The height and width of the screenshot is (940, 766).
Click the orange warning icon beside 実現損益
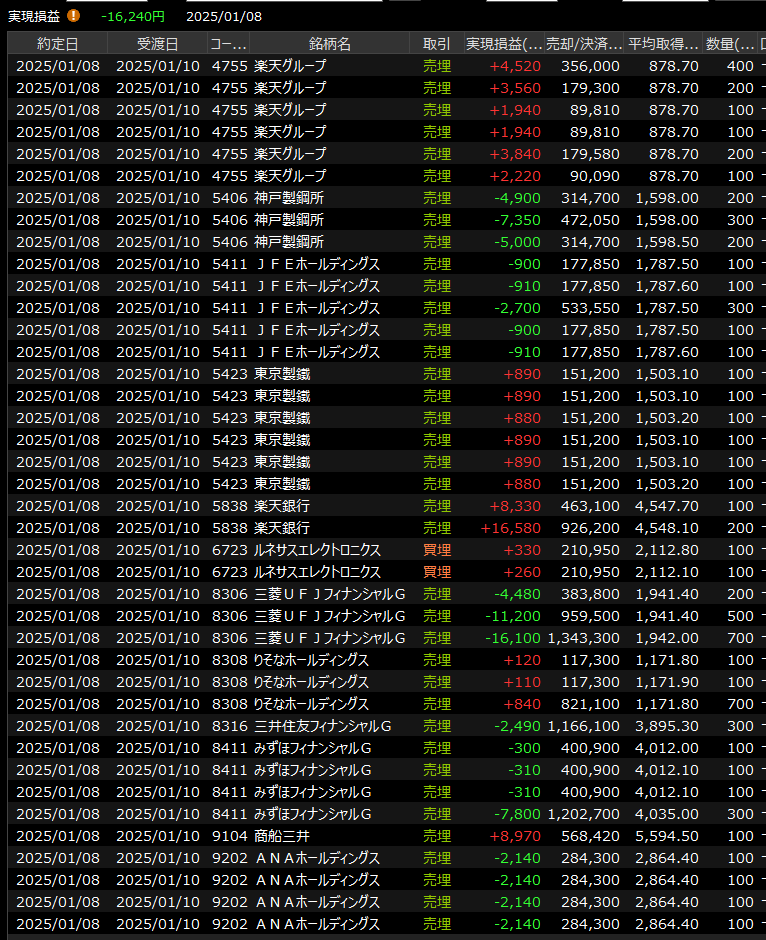(73, 16)
